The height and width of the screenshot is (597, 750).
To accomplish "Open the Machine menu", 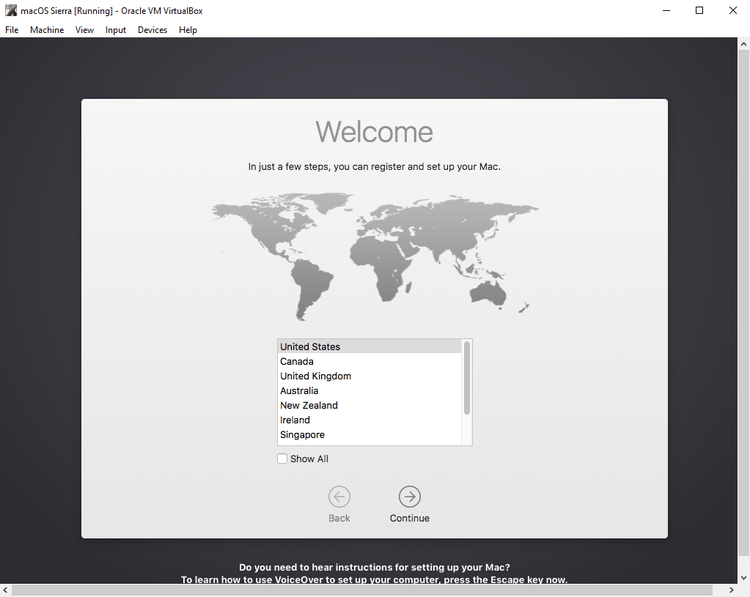I will (47, 30).
